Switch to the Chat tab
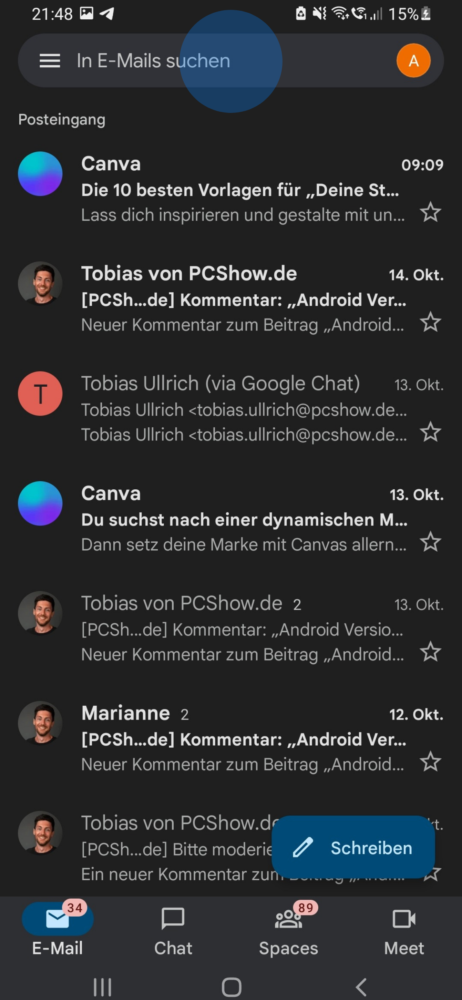This screenshot has width=462, height=1000. 173,930
